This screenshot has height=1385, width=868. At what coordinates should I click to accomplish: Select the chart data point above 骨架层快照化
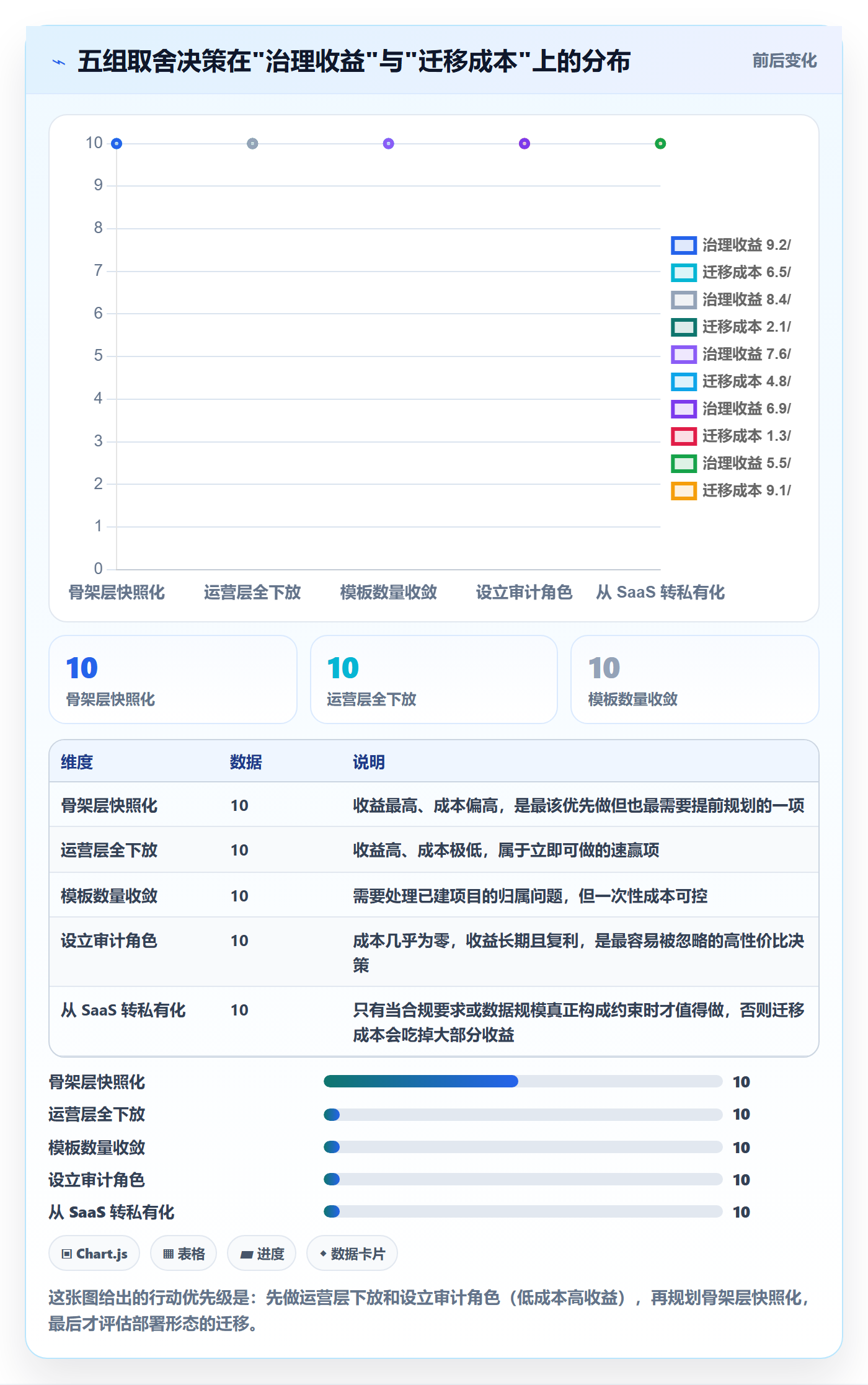coord(117,144)
